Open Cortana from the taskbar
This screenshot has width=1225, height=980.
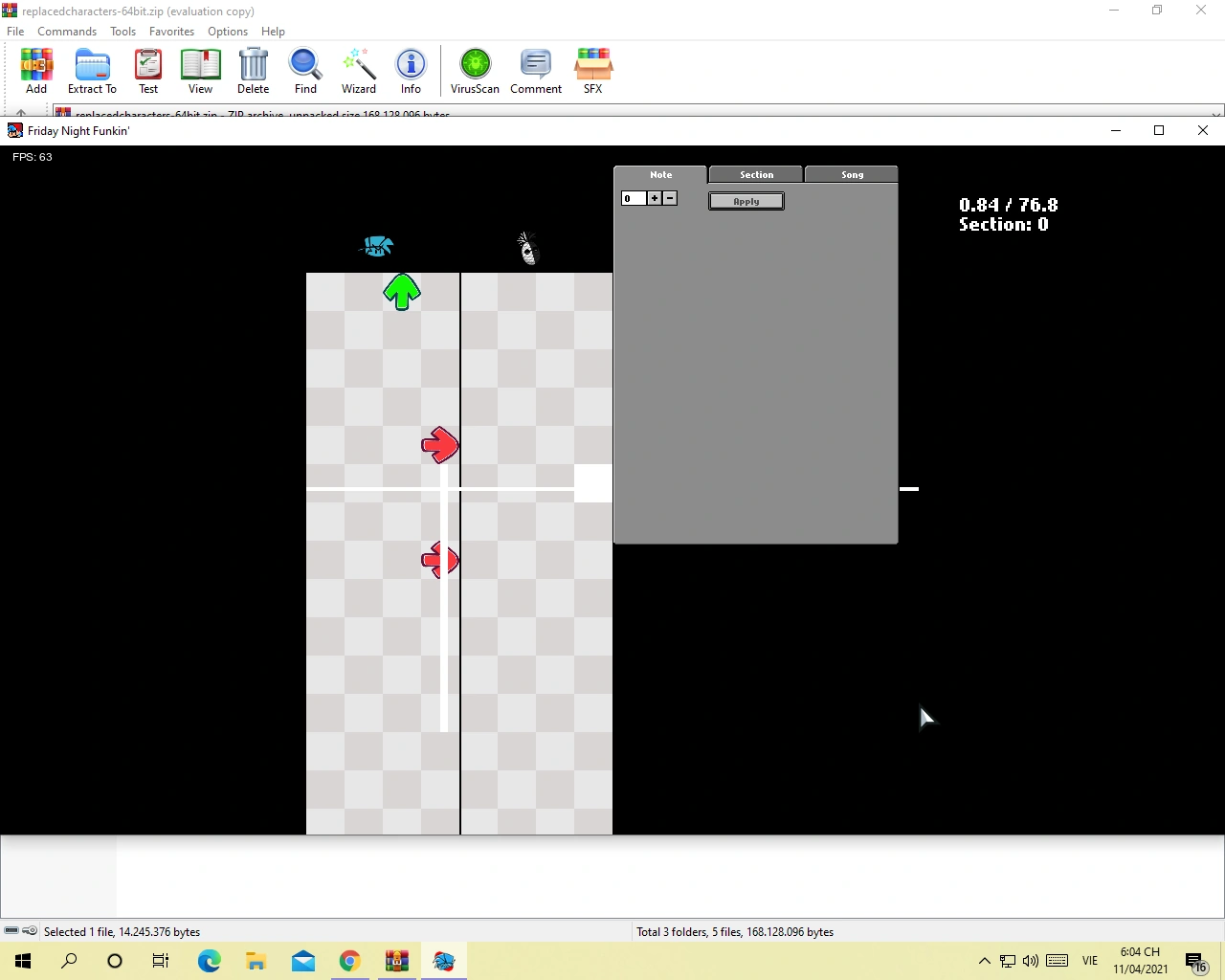coord(115,961)
